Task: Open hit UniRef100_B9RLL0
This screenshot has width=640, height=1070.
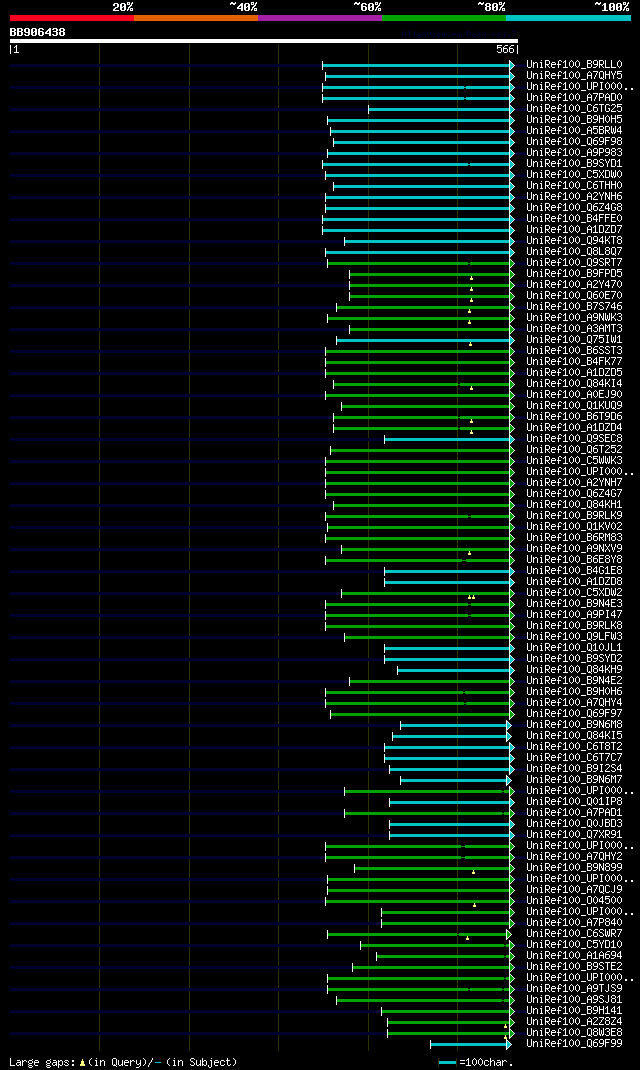Action: pyautogui.click(x=574, y=65)
